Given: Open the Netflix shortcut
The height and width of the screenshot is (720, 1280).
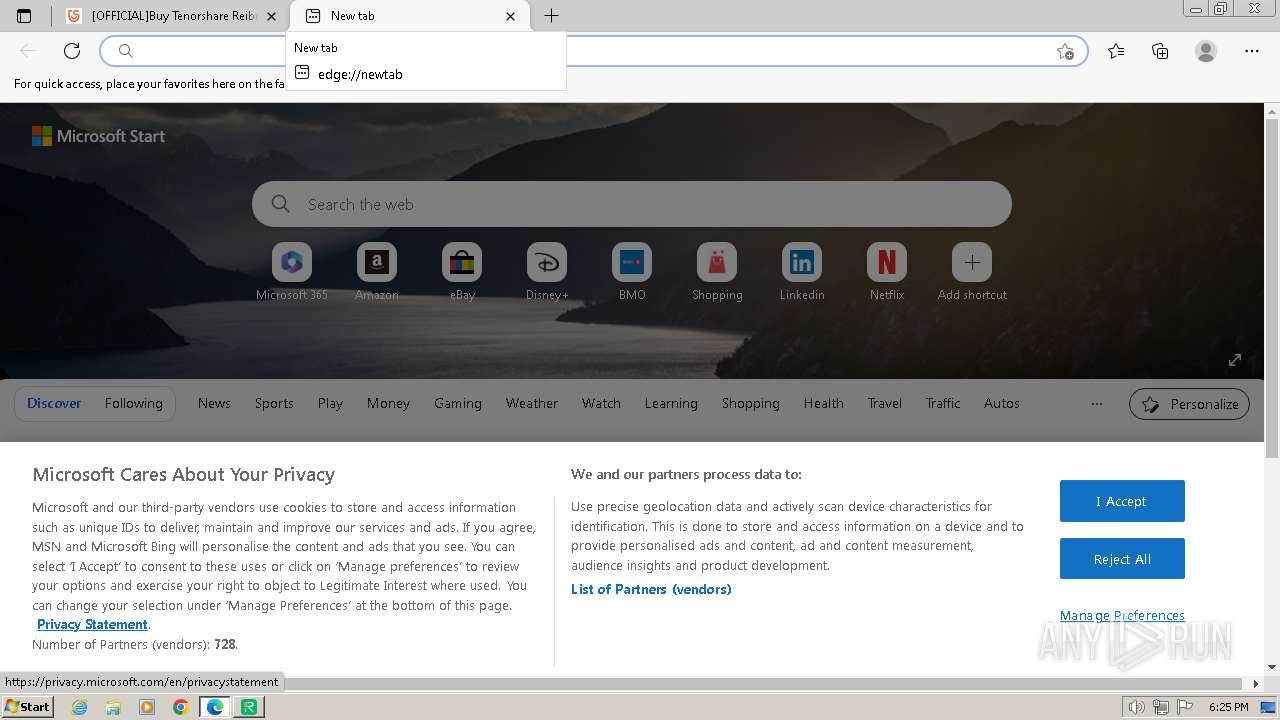Looking at the screenshot, I should point(887,272).
